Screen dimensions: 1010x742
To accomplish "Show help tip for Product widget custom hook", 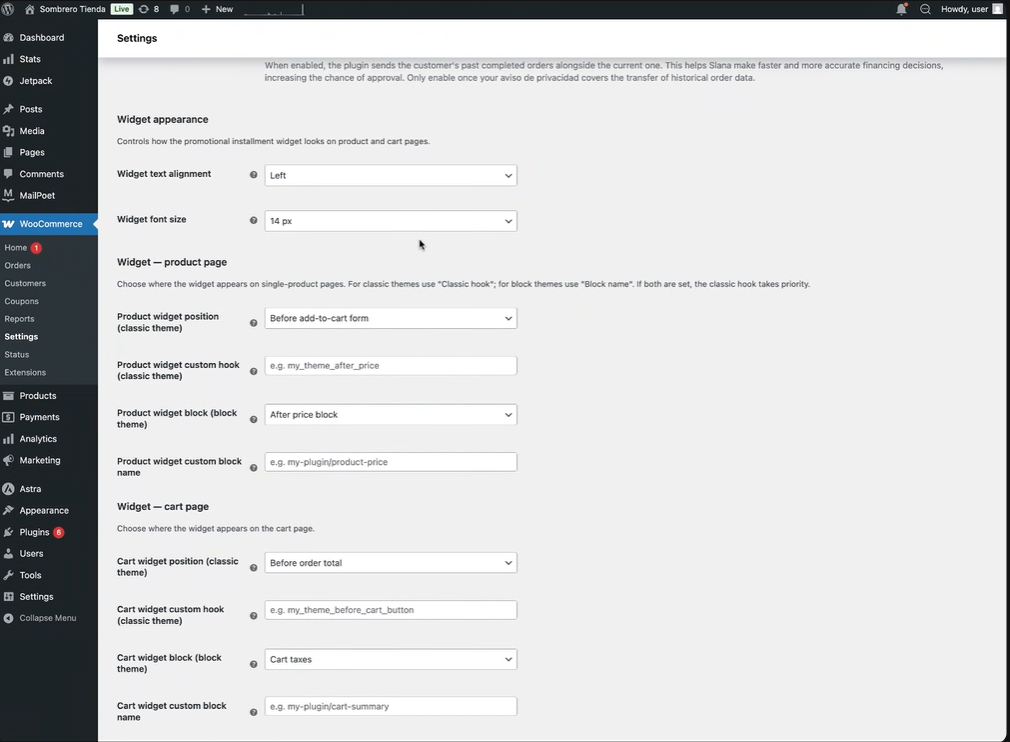I will pyautogui.click(x=253, y=371).
